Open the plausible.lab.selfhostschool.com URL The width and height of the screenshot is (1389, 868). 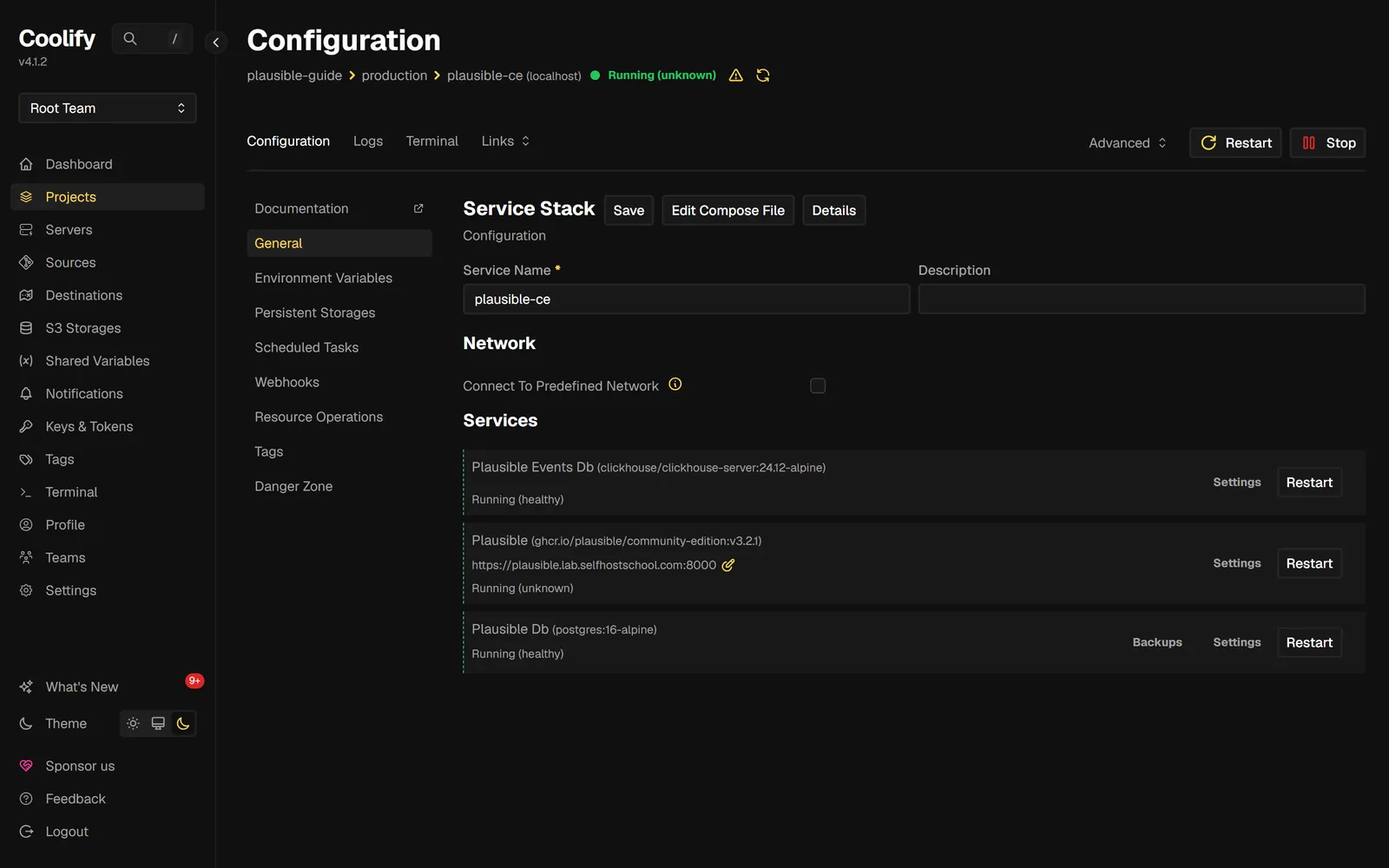(594, 565)
